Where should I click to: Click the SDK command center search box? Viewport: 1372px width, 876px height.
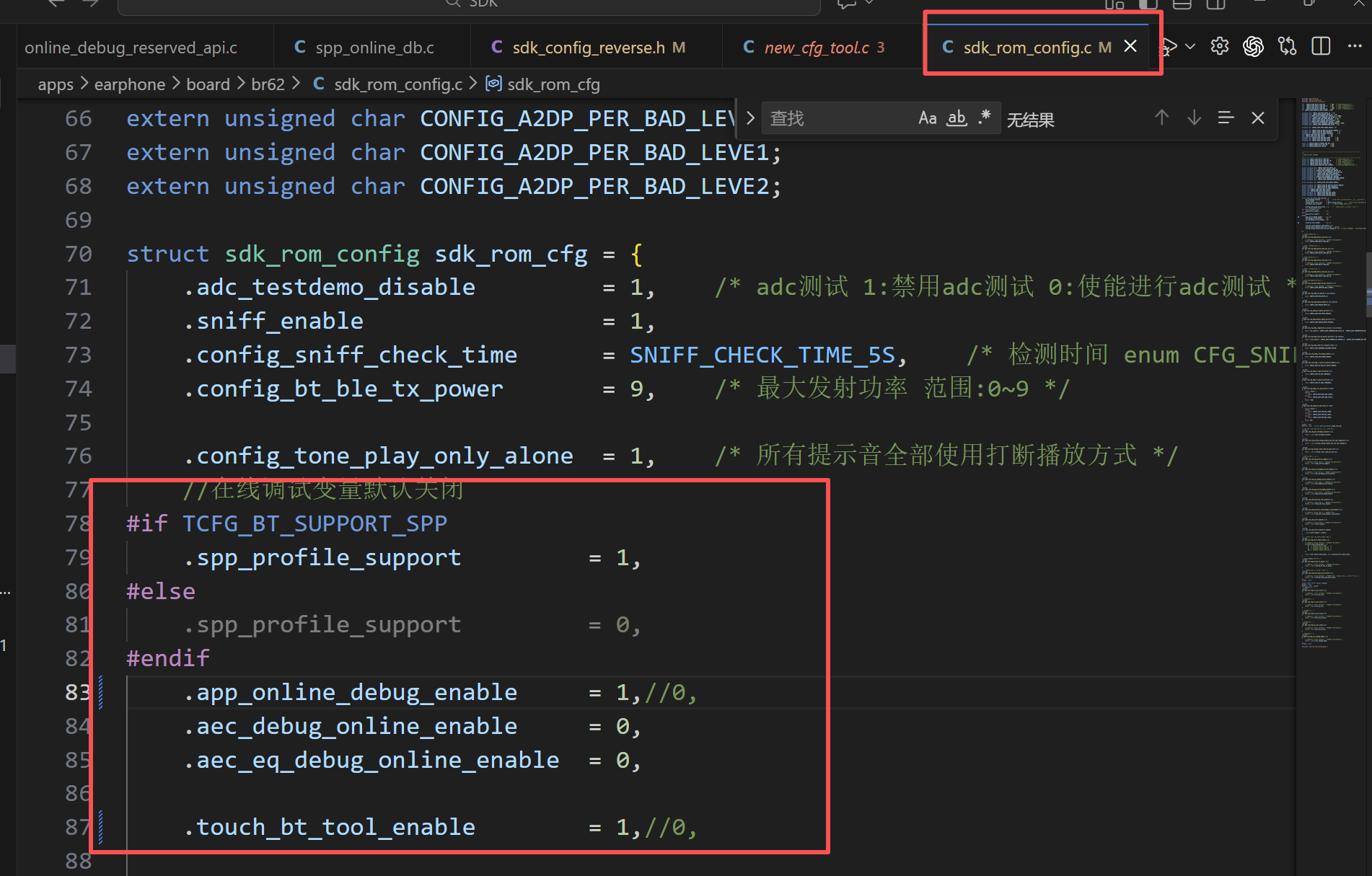[469, 6]
